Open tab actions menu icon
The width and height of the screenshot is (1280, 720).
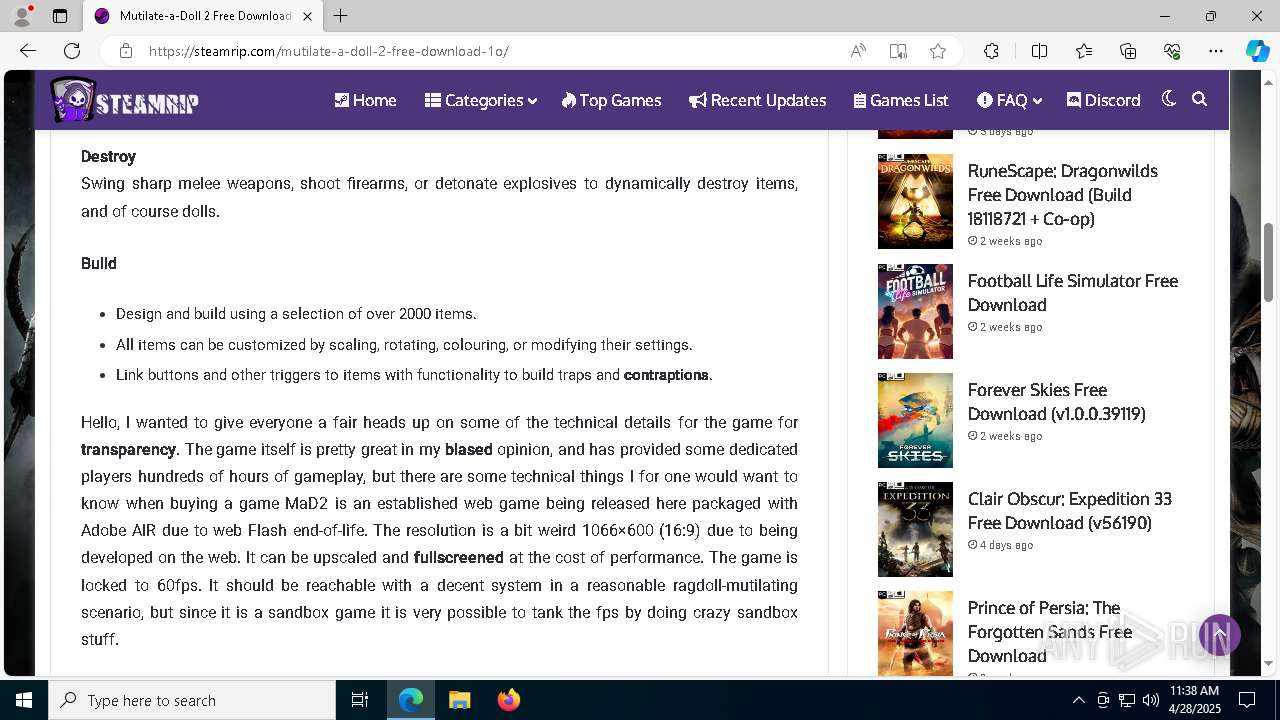click(60, 16)
